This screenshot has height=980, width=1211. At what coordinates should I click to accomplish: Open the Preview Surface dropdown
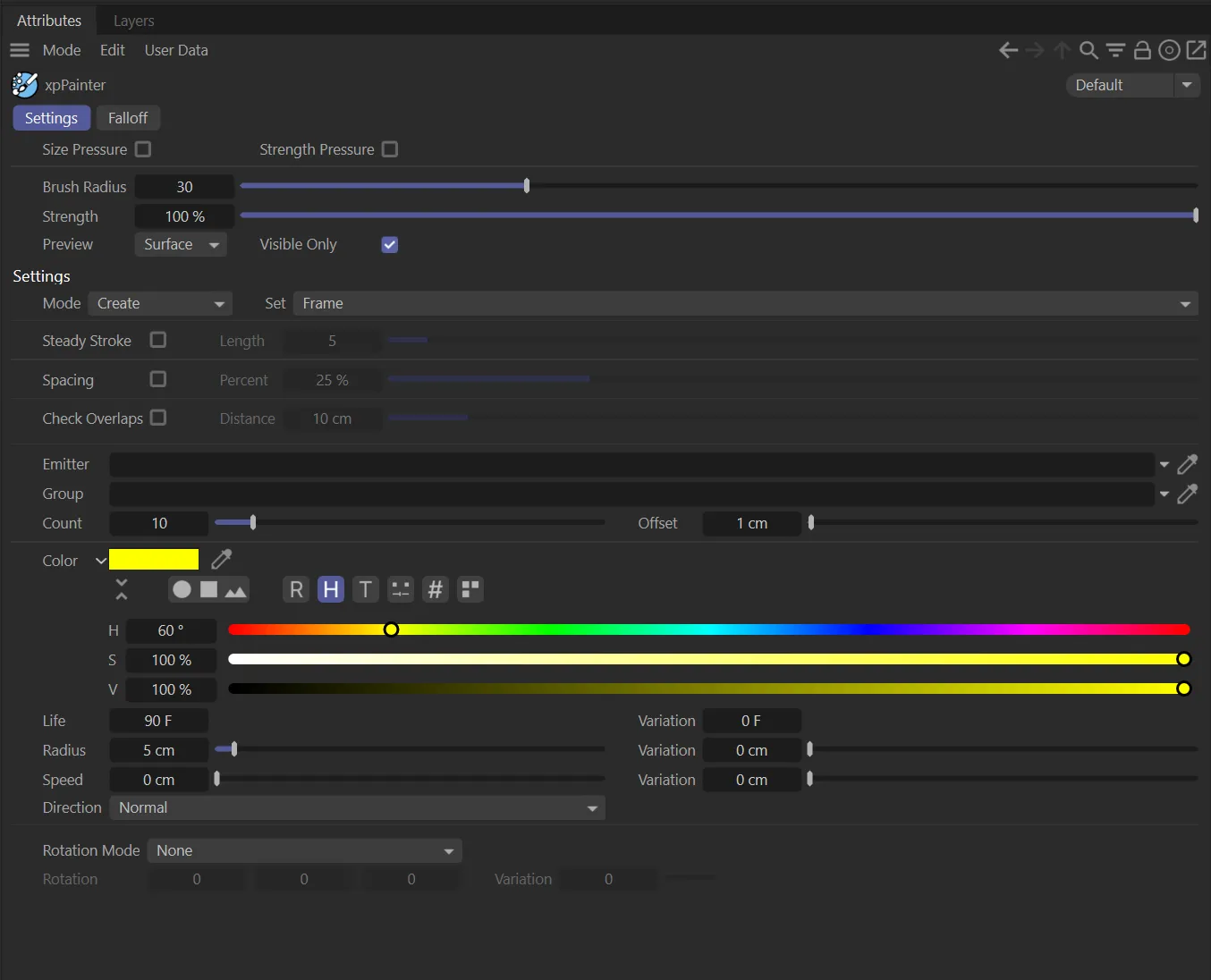tap(181, 245)
